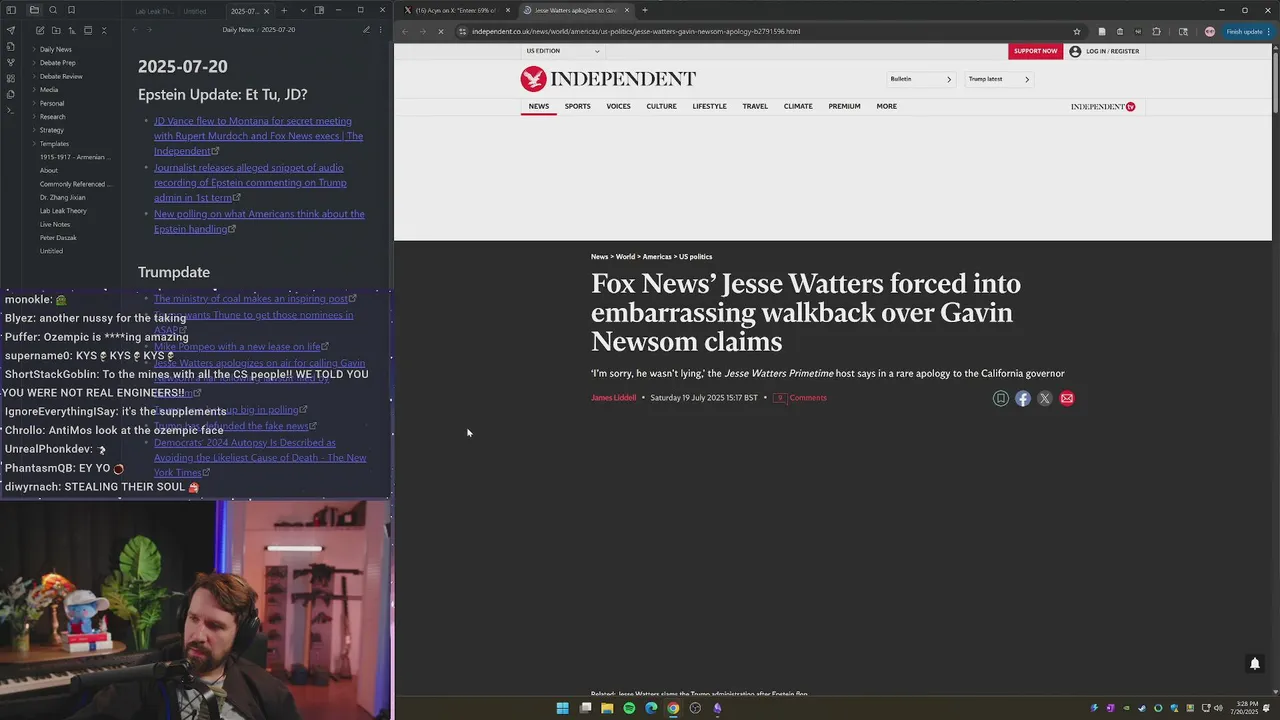This screenshot has height=720, width=1280.
Task: Open the Trump latest link
Action: pos(998,79)
